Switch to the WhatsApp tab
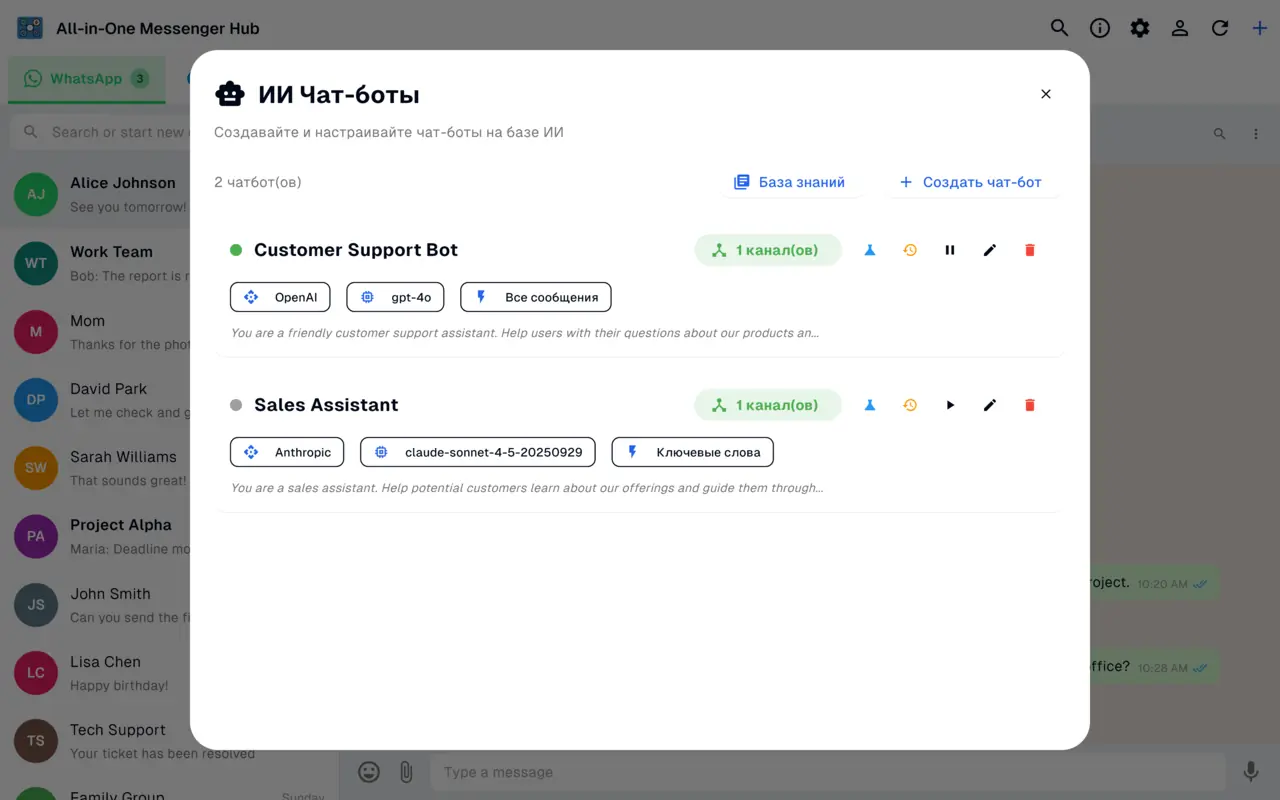 [86, 79]
